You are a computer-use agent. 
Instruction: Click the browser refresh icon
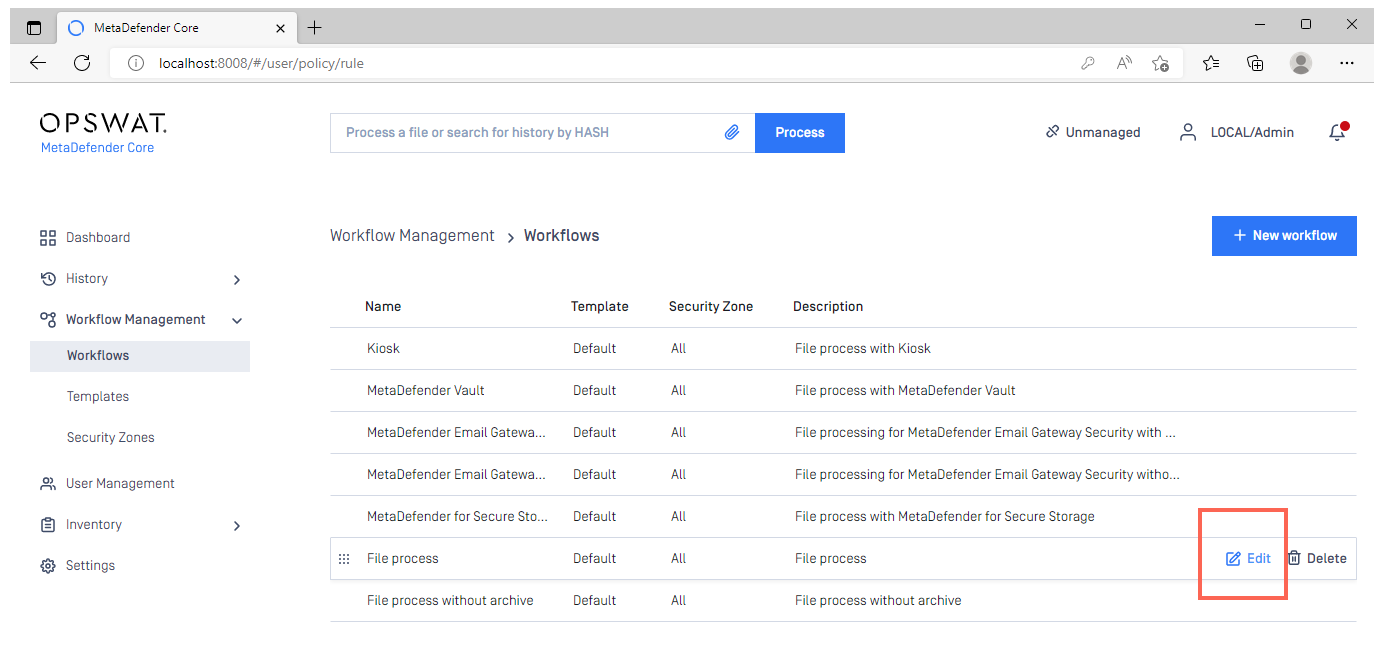point(83,63)
